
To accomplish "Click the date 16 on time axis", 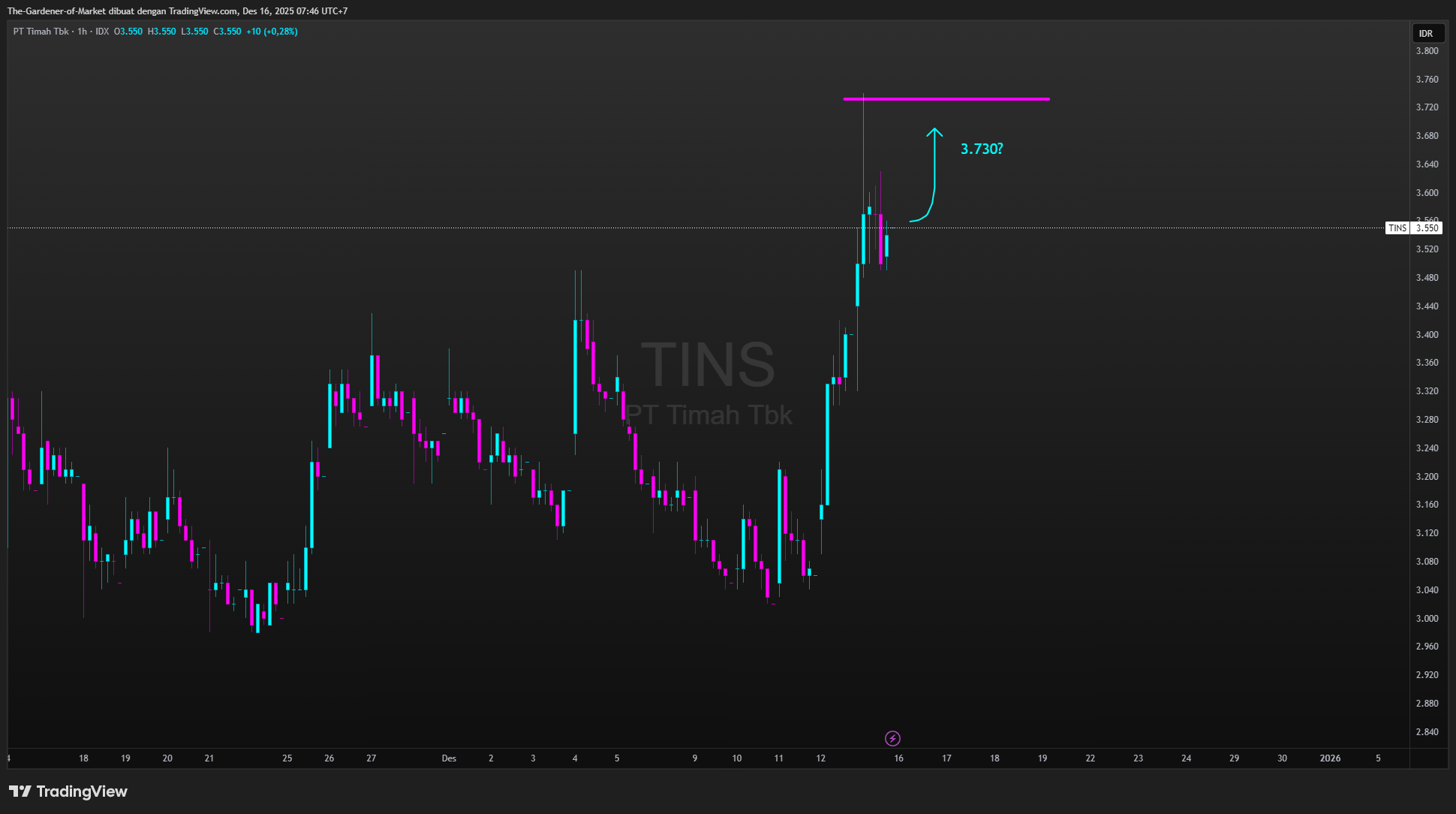I will [x=898, y=758].
